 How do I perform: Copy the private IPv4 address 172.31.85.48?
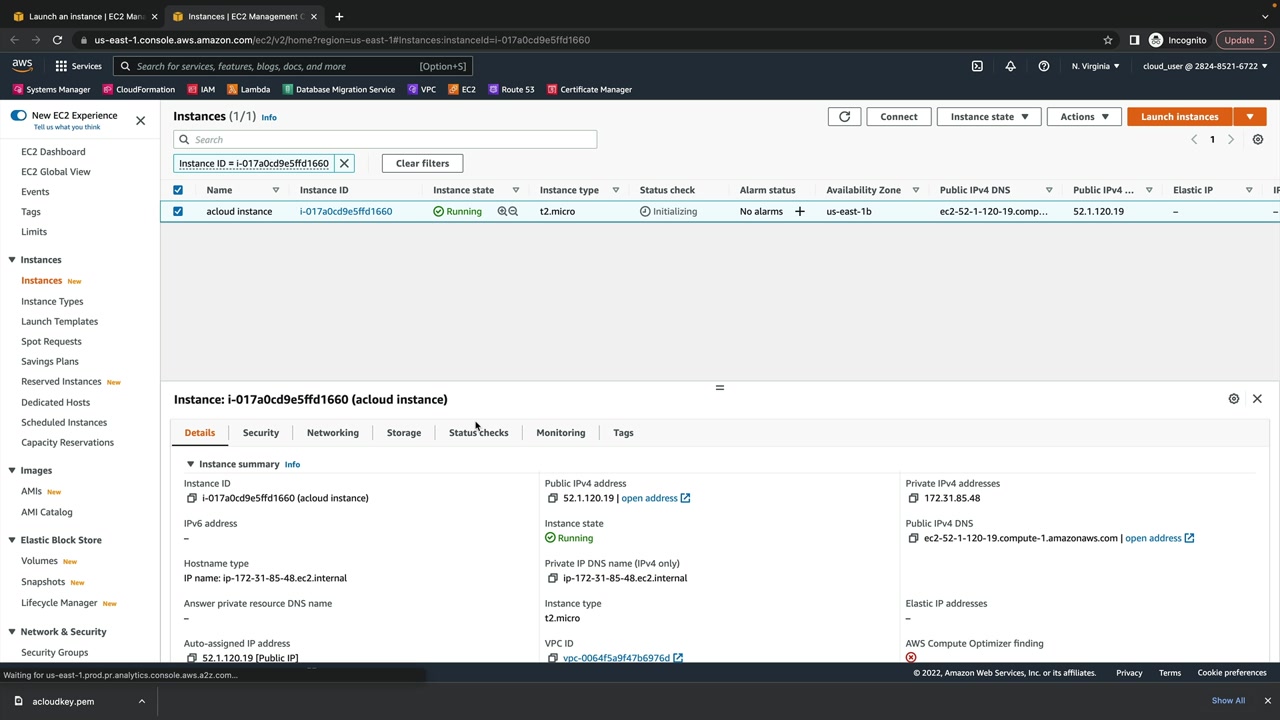click(x=914, y=498)
